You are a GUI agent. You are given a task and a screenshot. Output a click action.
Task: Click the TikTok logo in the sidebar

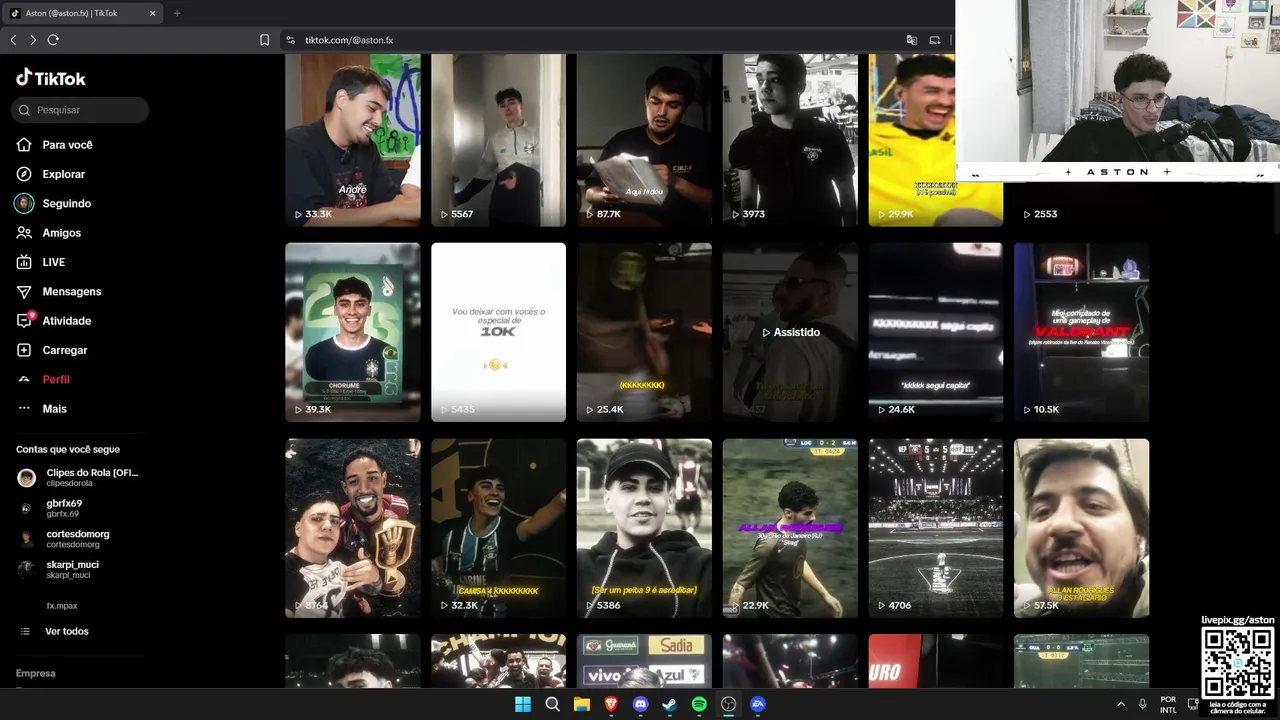coord(51,78)
